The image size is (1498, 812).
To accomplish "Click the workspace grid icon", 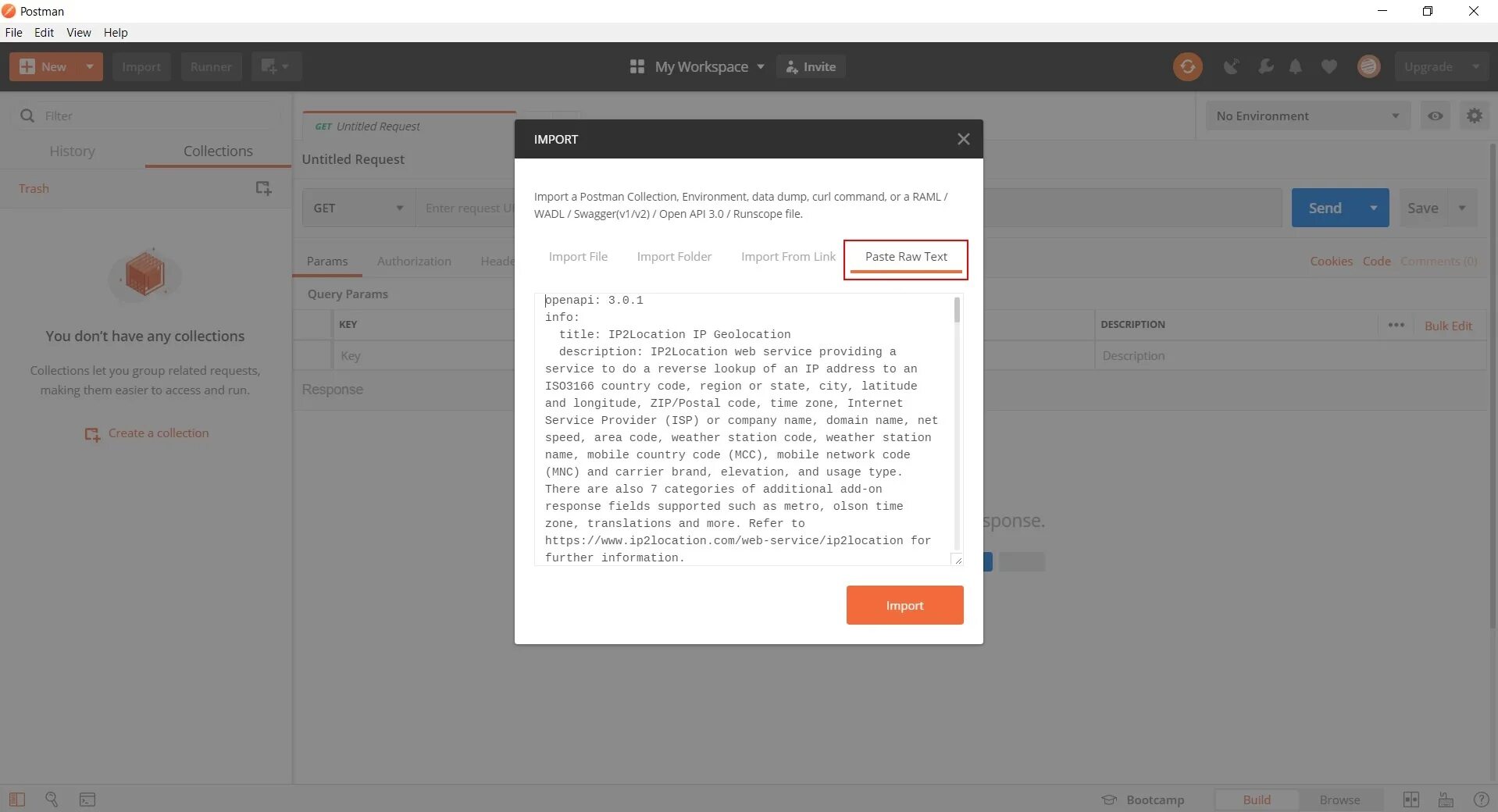I will pyautogui.click(x=637, y=66).
